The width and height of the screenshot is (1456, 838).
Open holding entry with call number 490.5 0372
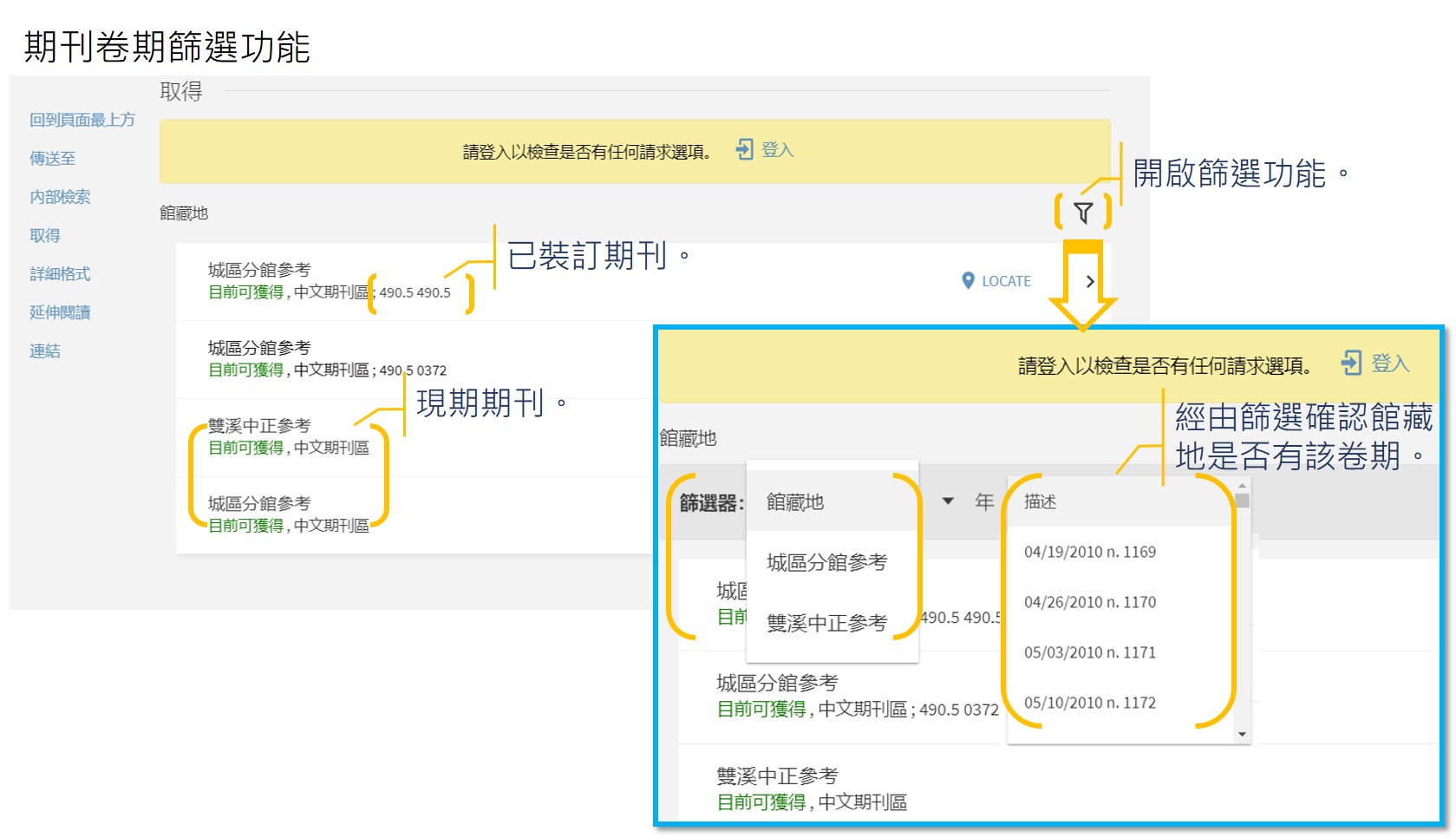point(327,359)
